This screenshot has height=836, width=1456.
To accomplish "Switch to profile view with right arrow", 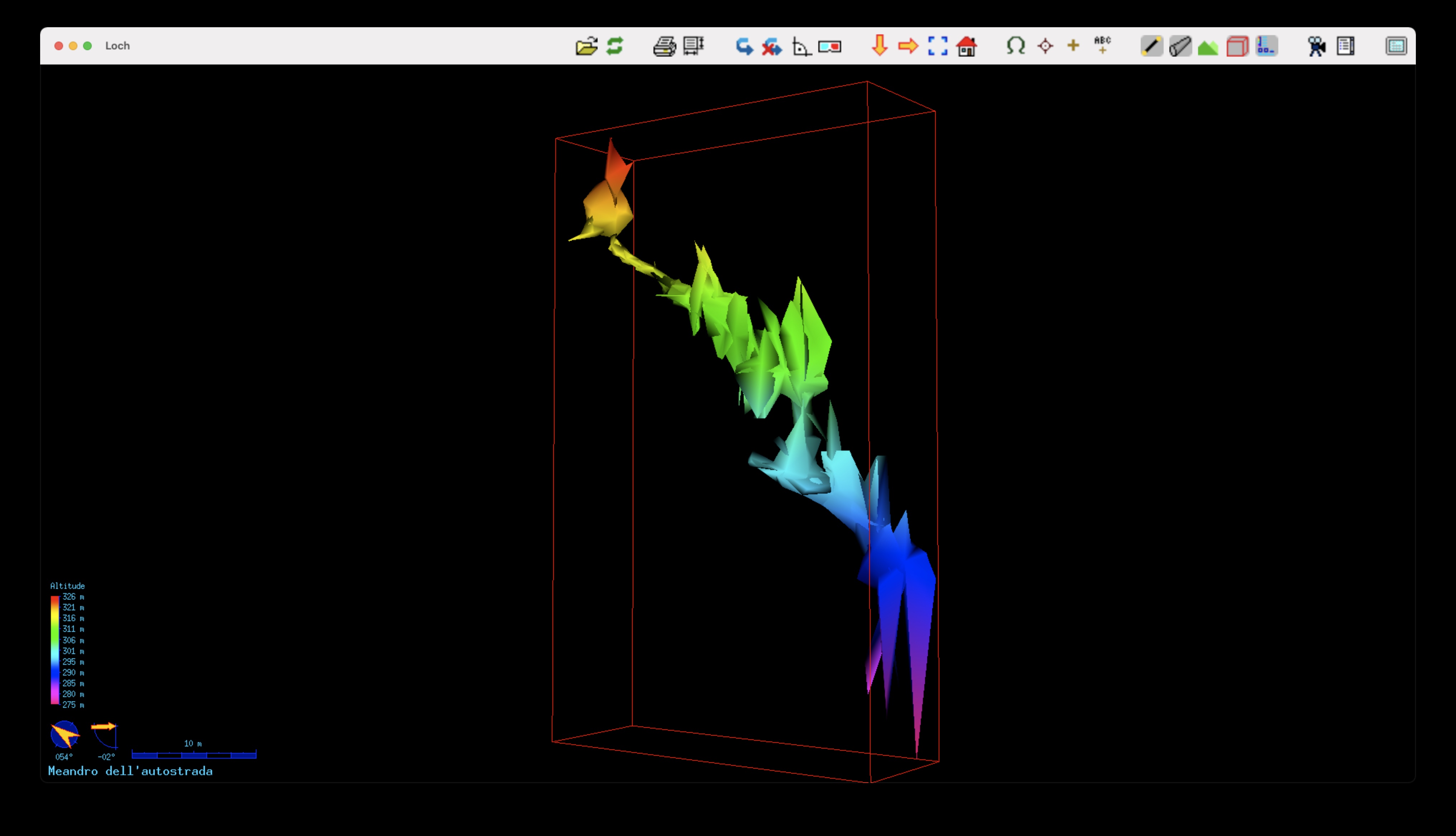I will pos(908,46).
